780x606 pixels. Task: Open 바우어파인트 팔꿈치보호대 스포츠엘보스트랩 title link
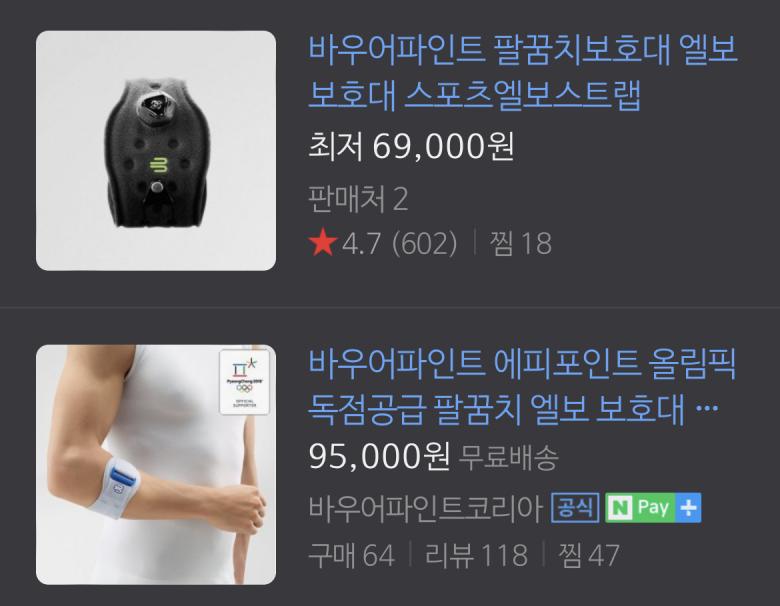(523, 72)
